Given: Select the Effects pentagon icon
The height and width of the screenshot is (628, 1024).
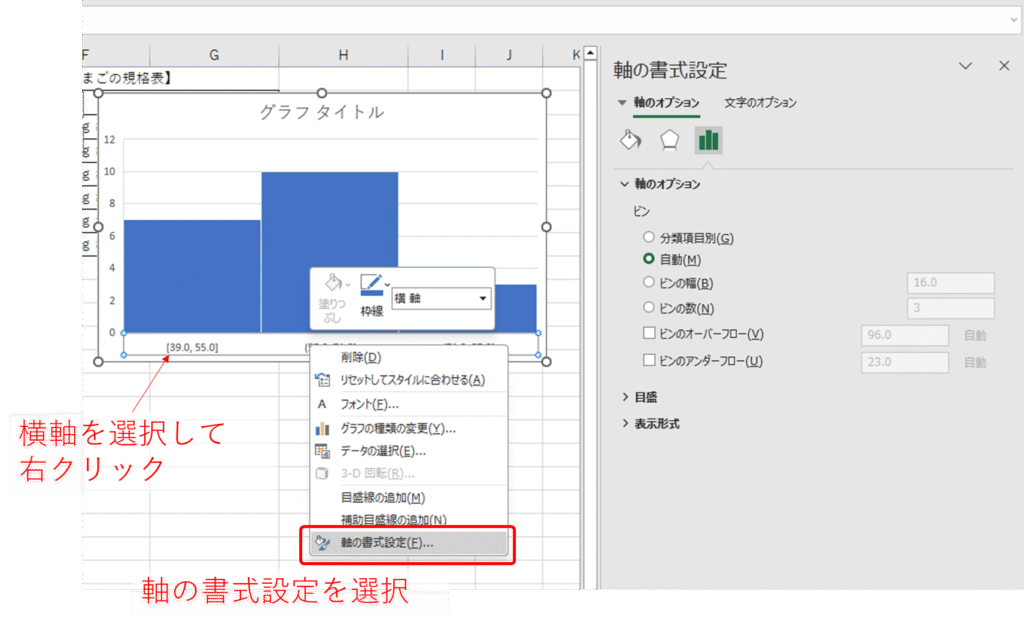Looking at the screenshot, I should [669, 140].
